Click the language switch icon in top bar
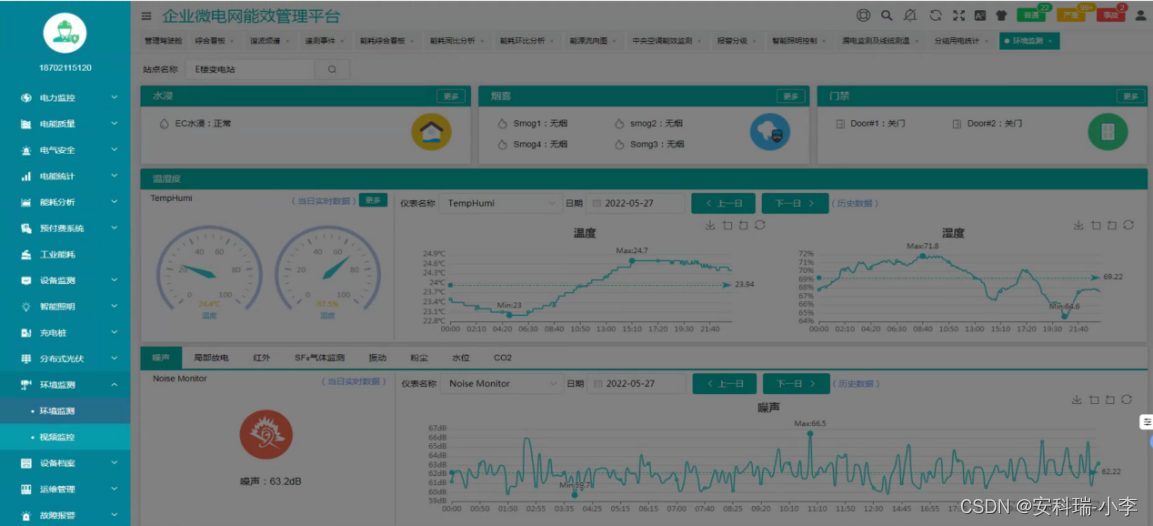This screenshot has width=1153, height=526. click(979, 15)
